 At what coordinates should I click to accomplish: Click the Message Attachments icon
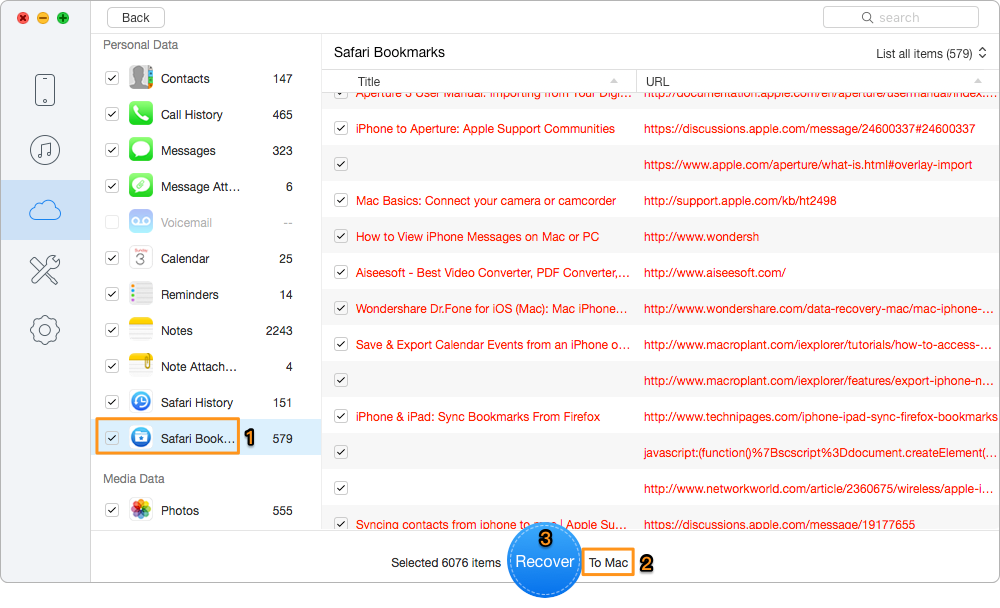[x=141, y=186]
